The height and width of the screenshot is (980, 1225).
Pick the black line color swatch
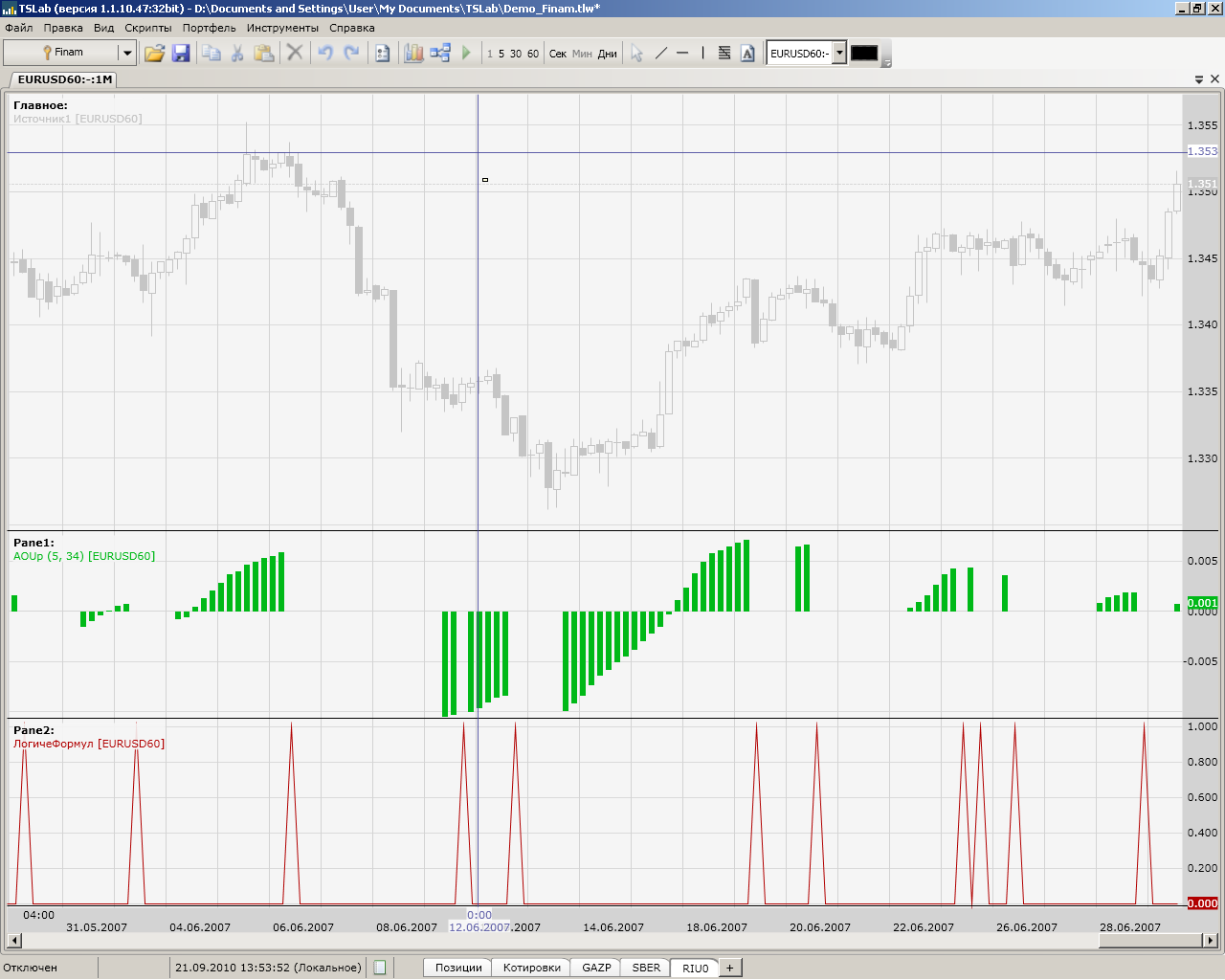(864, 54)
